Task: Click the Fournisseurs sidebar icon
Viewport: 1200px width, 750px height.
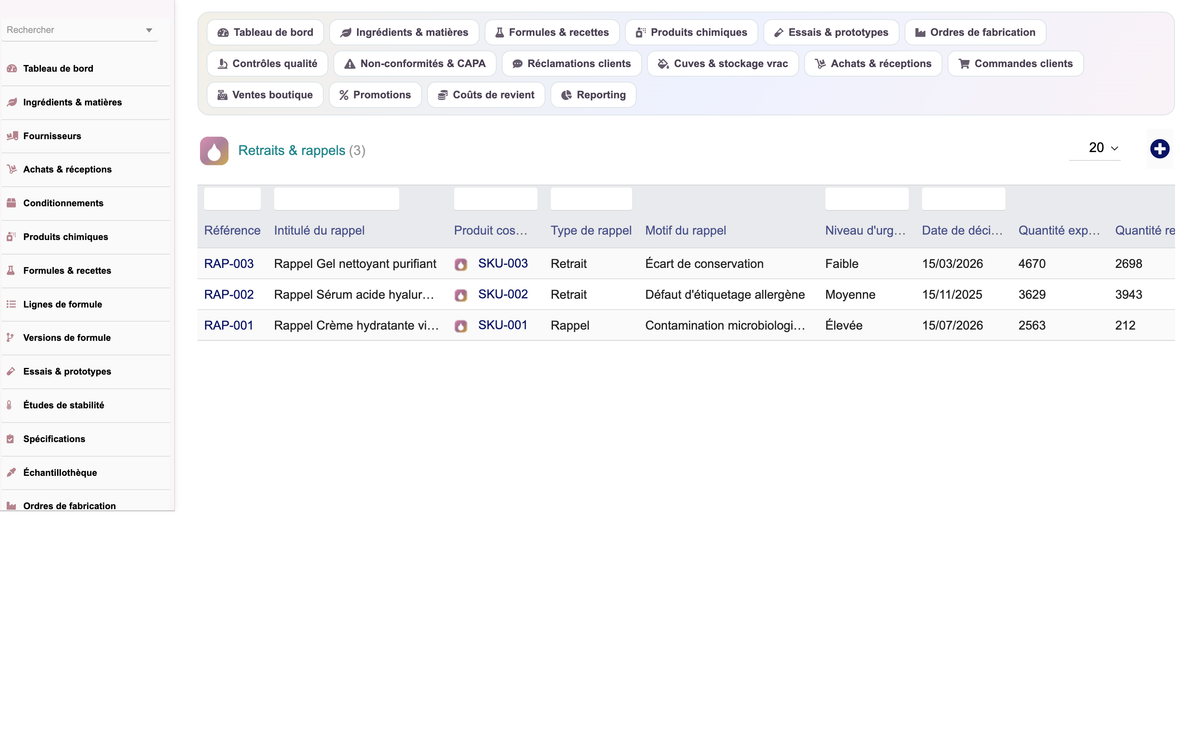Action: click(12, 136)
